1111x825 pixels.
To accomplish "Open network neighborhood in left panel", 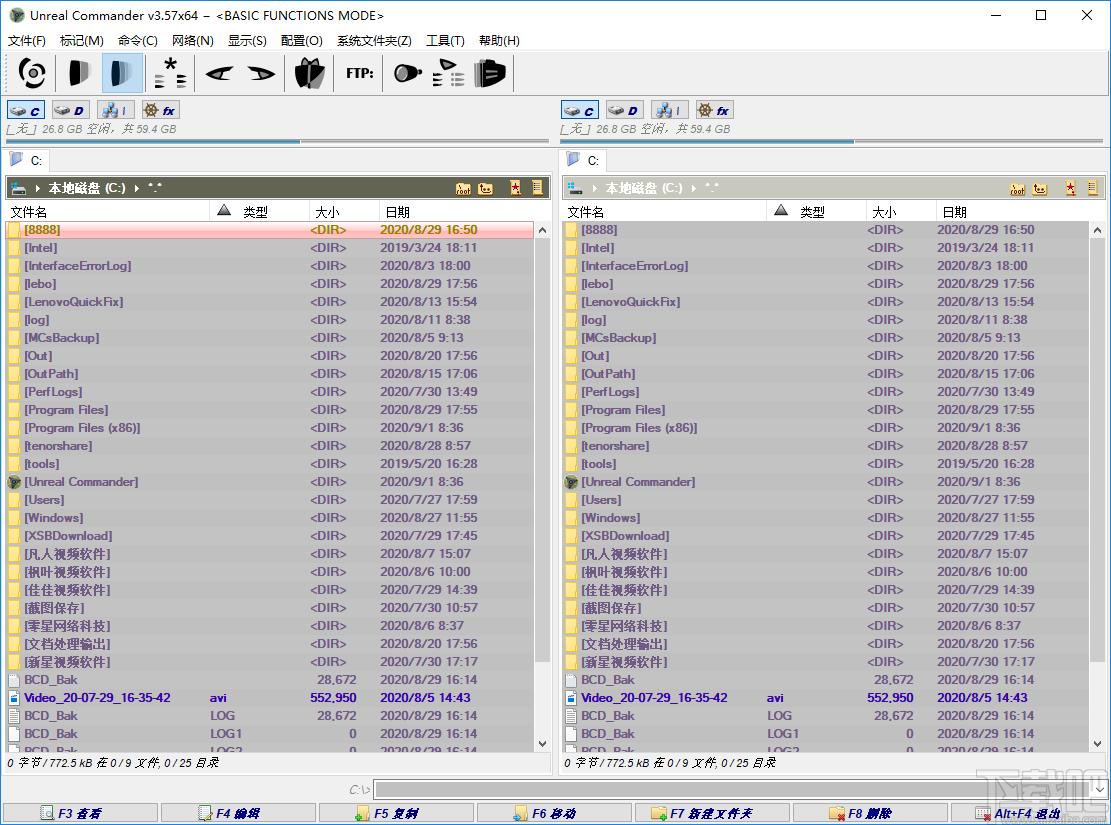I will (x=114, y=111).
